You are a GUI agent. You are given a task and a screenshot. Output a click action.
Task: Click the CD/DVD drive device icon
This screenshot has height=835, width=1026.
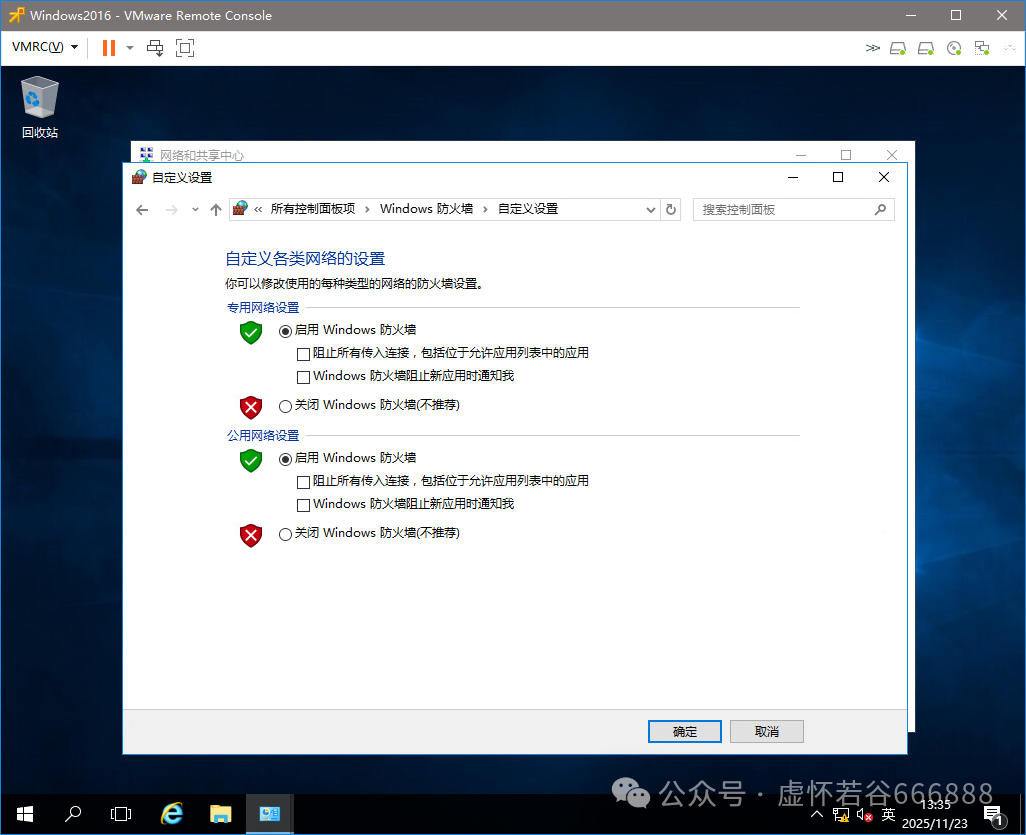click(x=954, y=48)
